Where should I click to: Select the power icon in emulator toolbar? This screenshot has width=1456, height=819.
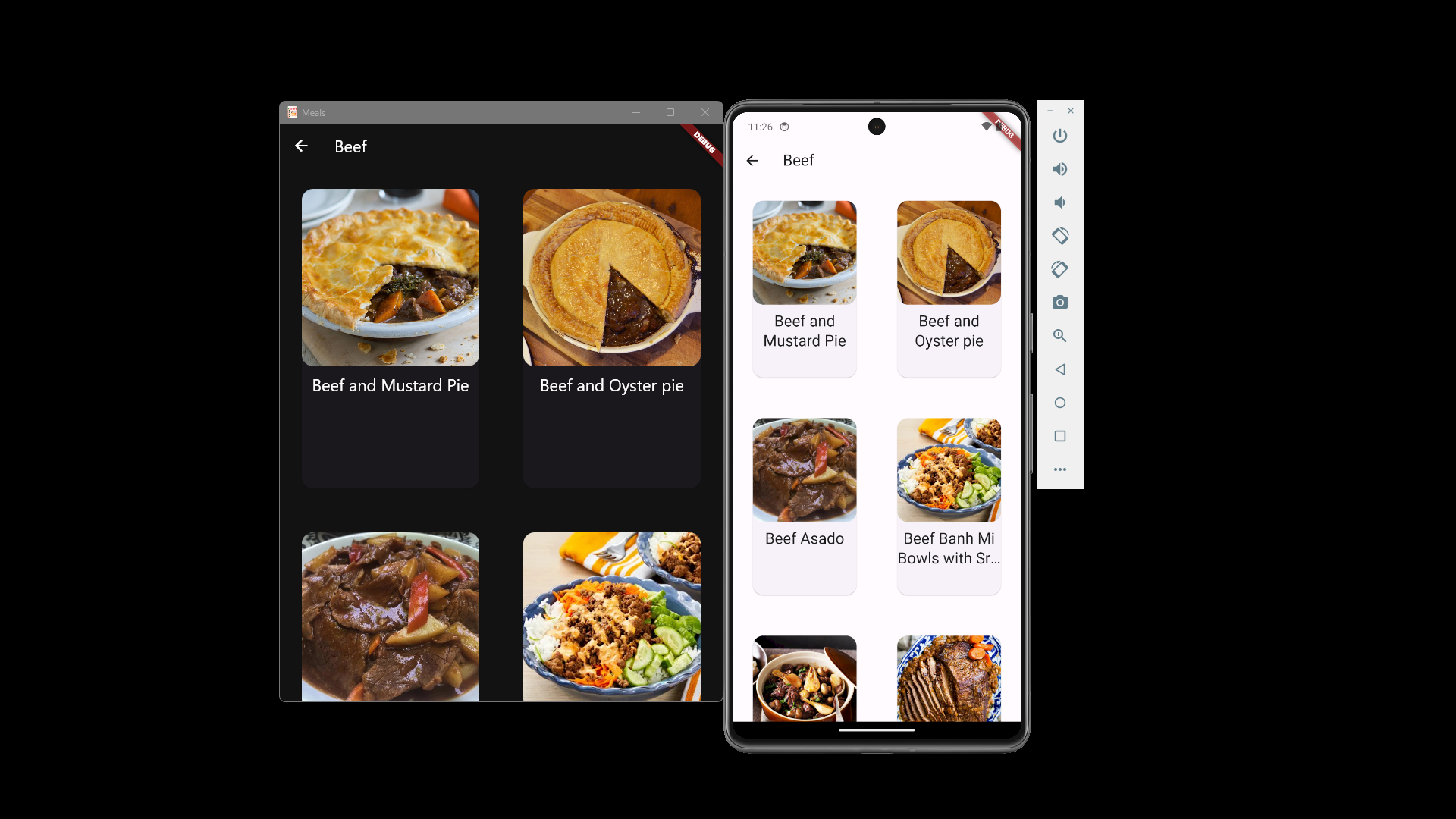coord(1060,135)
